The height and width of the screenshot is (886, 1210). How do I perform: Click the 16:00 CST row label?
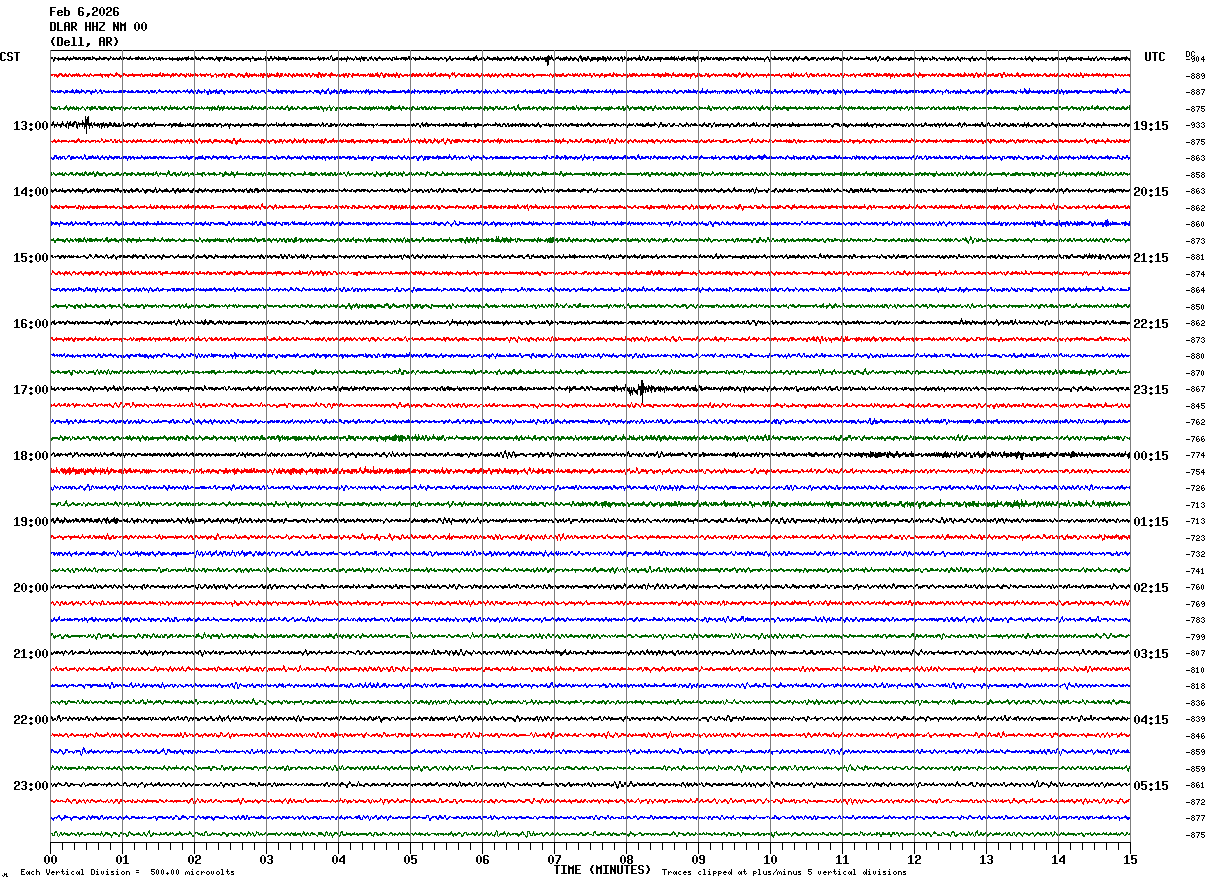pos(30,324)
